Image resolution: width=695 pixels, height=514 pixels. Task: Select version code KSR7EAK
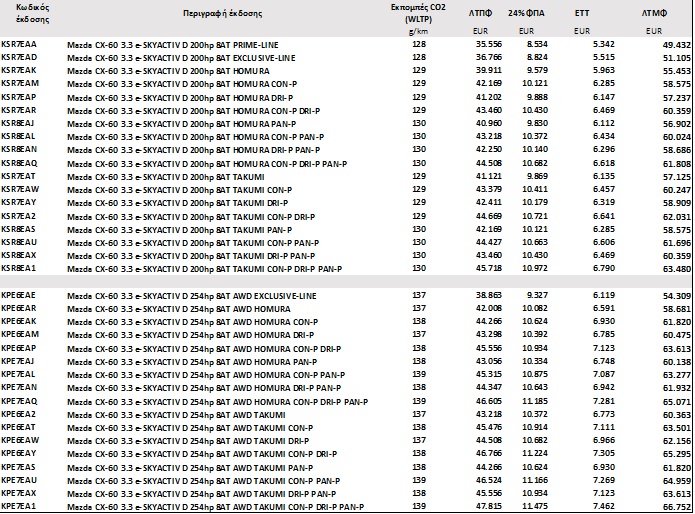(19, 70)
